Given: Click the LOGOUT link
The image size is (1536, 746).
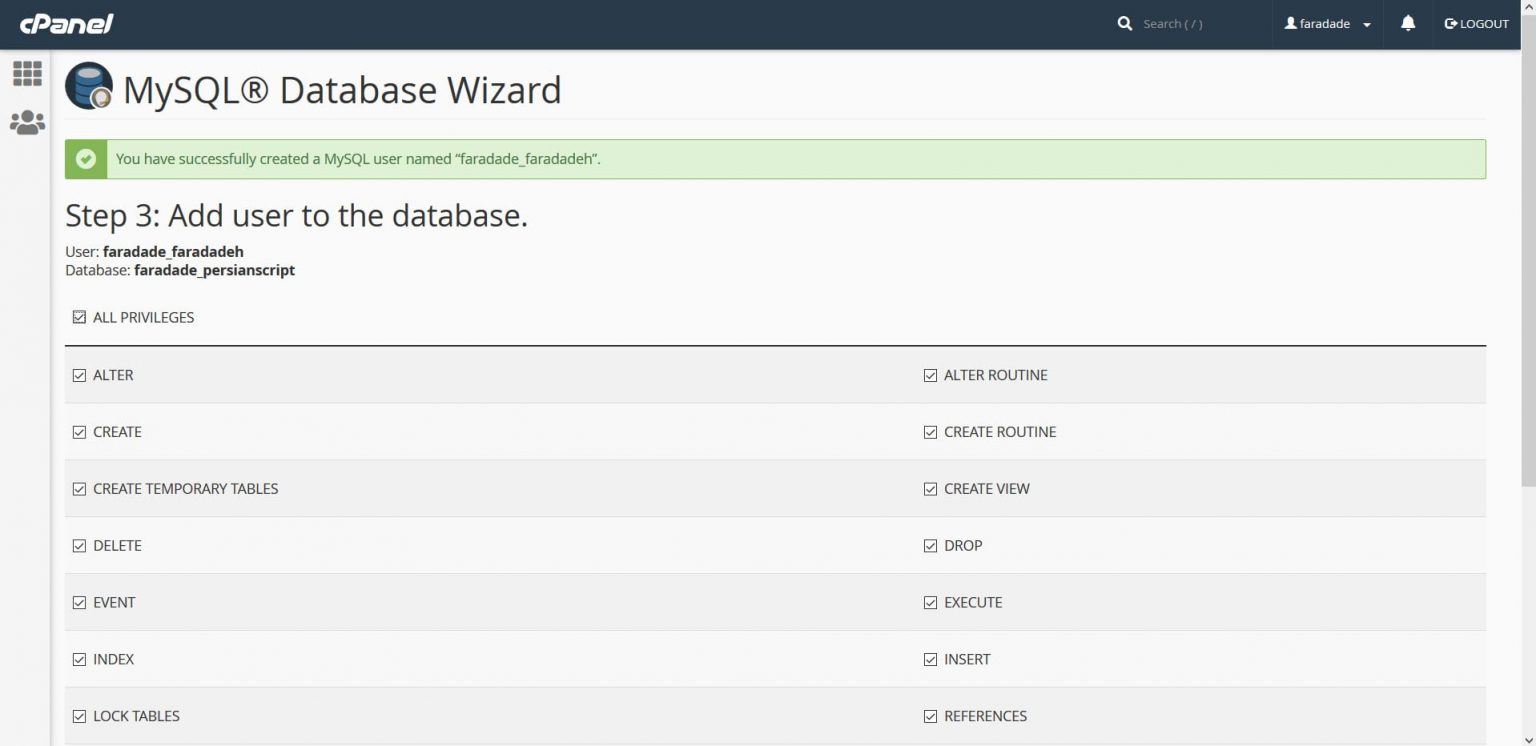Looking at the screenshot, I should point(1476,24).
